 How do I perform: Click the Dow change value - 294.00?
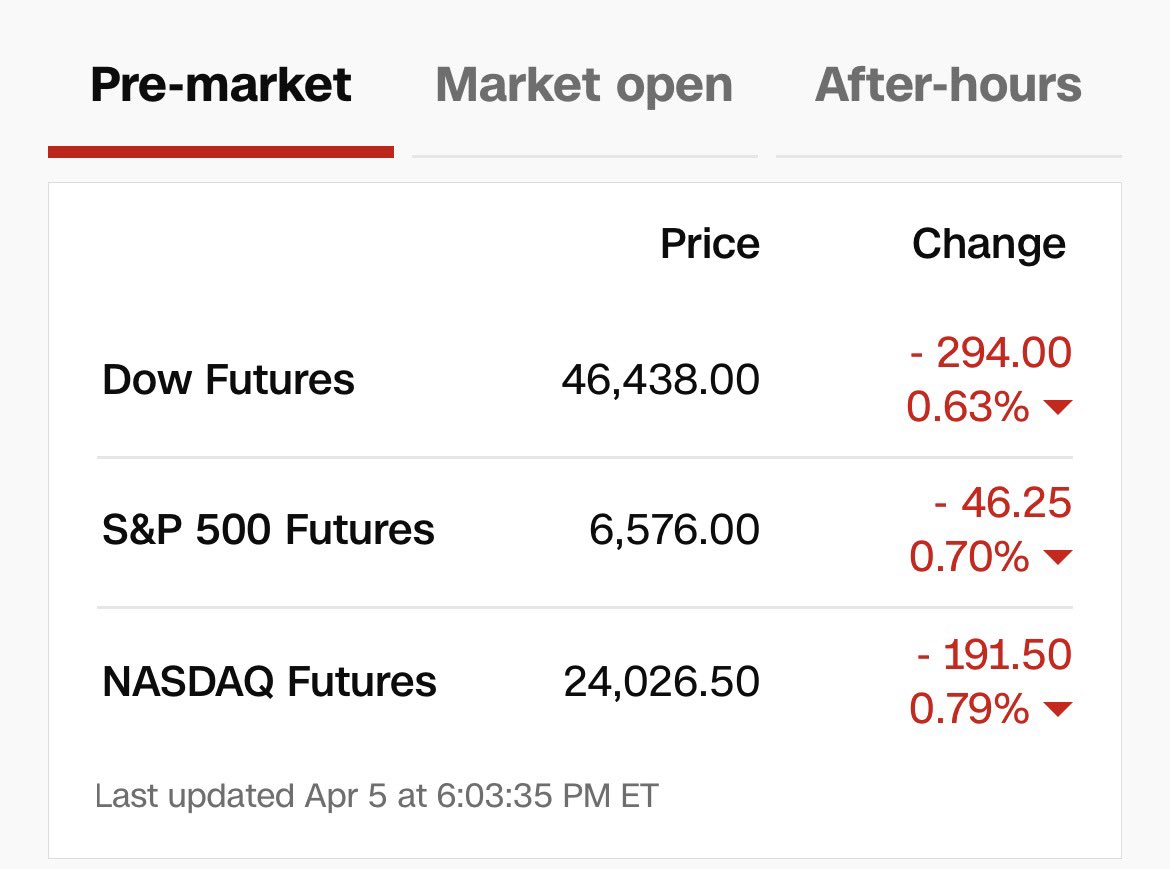coord(991,352)
